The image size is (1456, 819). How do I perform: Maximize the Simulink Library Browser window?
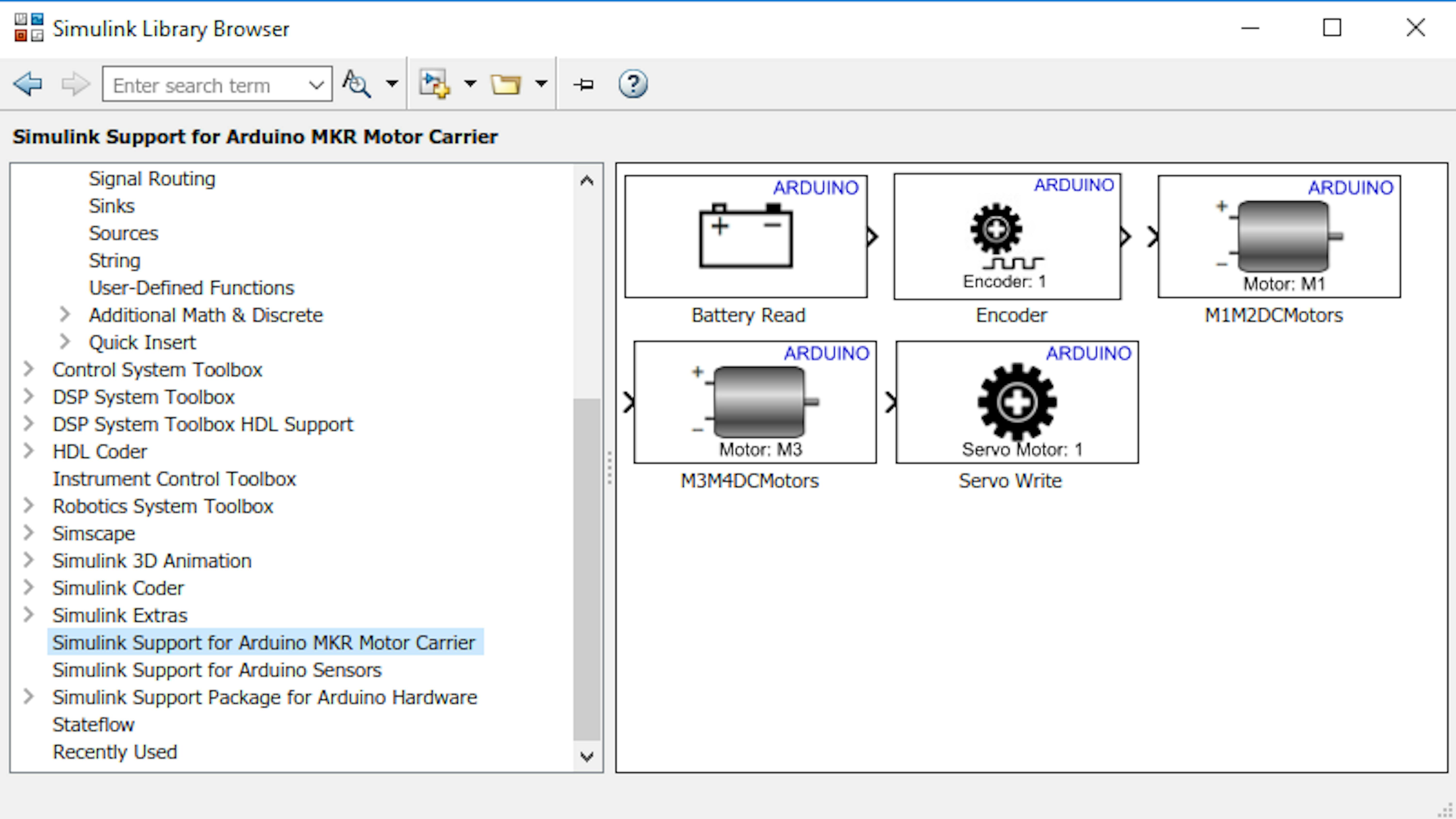click(1332, 27)
